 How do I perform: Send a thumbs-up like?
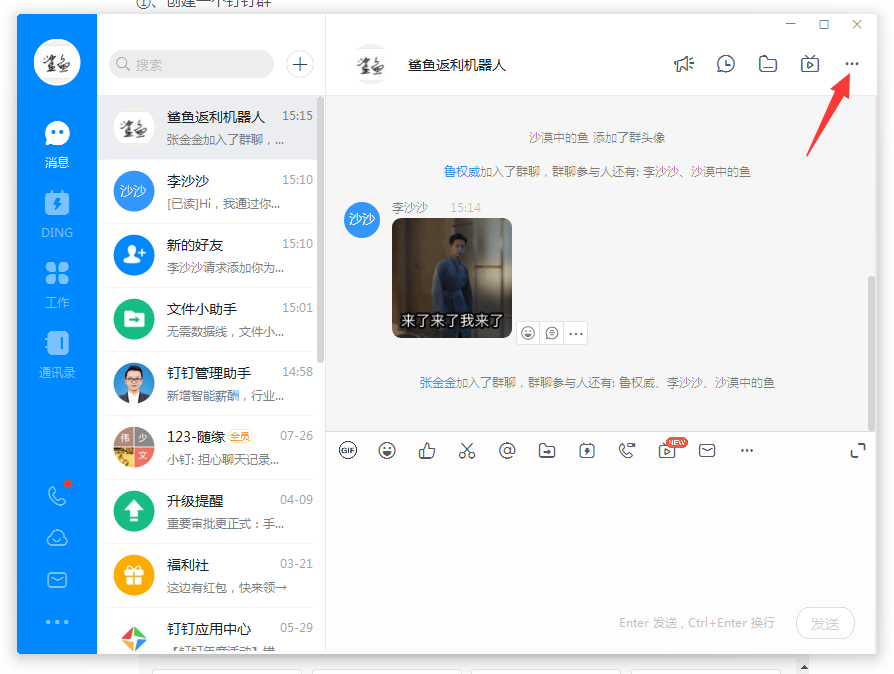[427, 450]
